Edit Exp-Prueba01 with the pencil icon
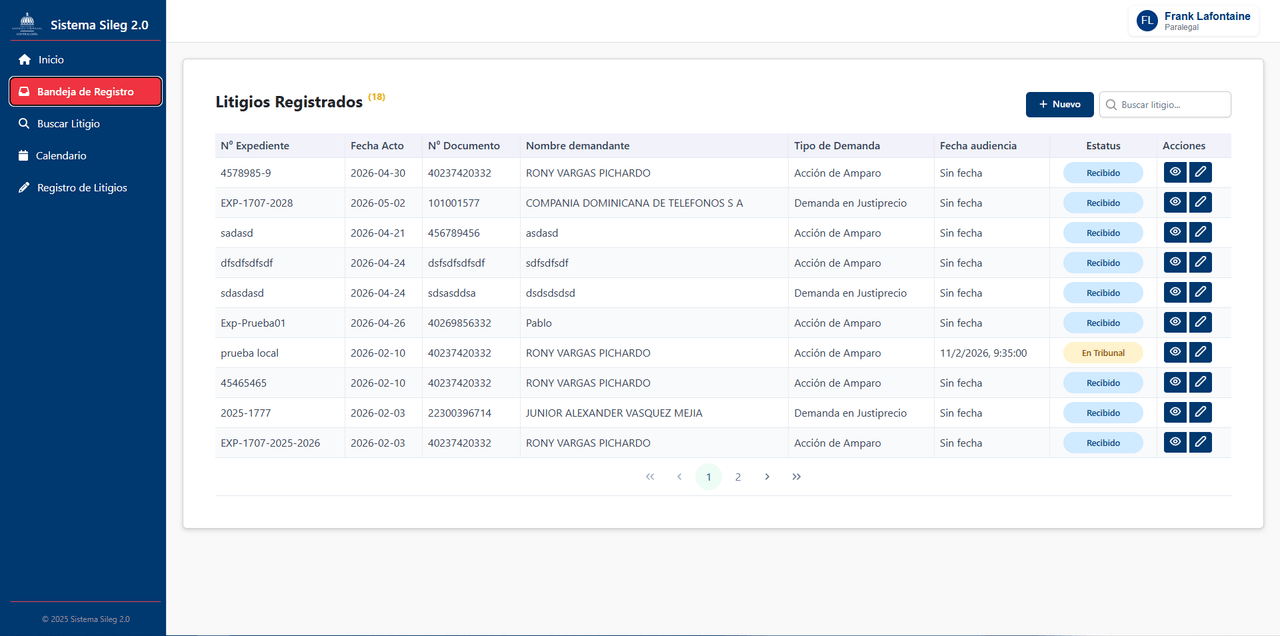1280x636 pixels. (1201, 322)
